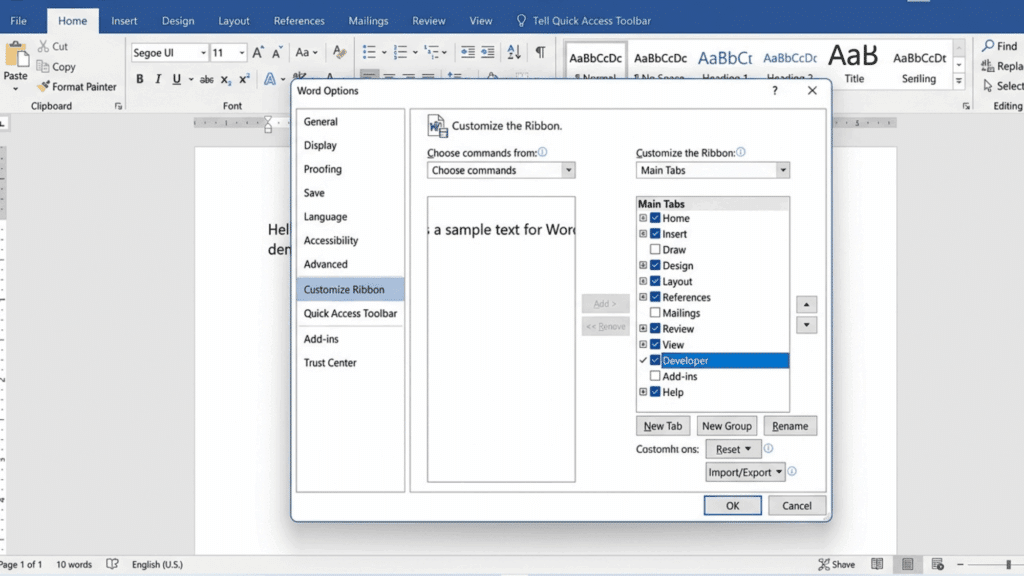The width and height of the screenshot is (1024, 576).
Task: Switch to the Mailings ribbon tab
Action: coord(368,20)
